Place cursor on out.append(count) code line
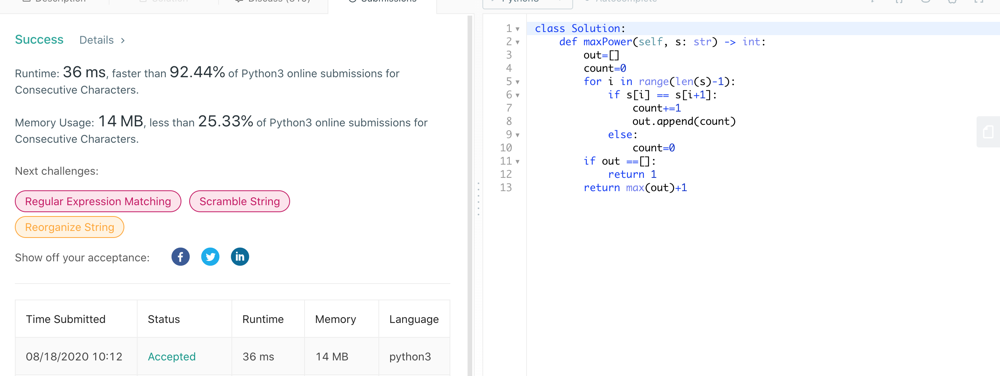Image resolution: width=1000 pixels, height=376 pixels. (684, 121)
